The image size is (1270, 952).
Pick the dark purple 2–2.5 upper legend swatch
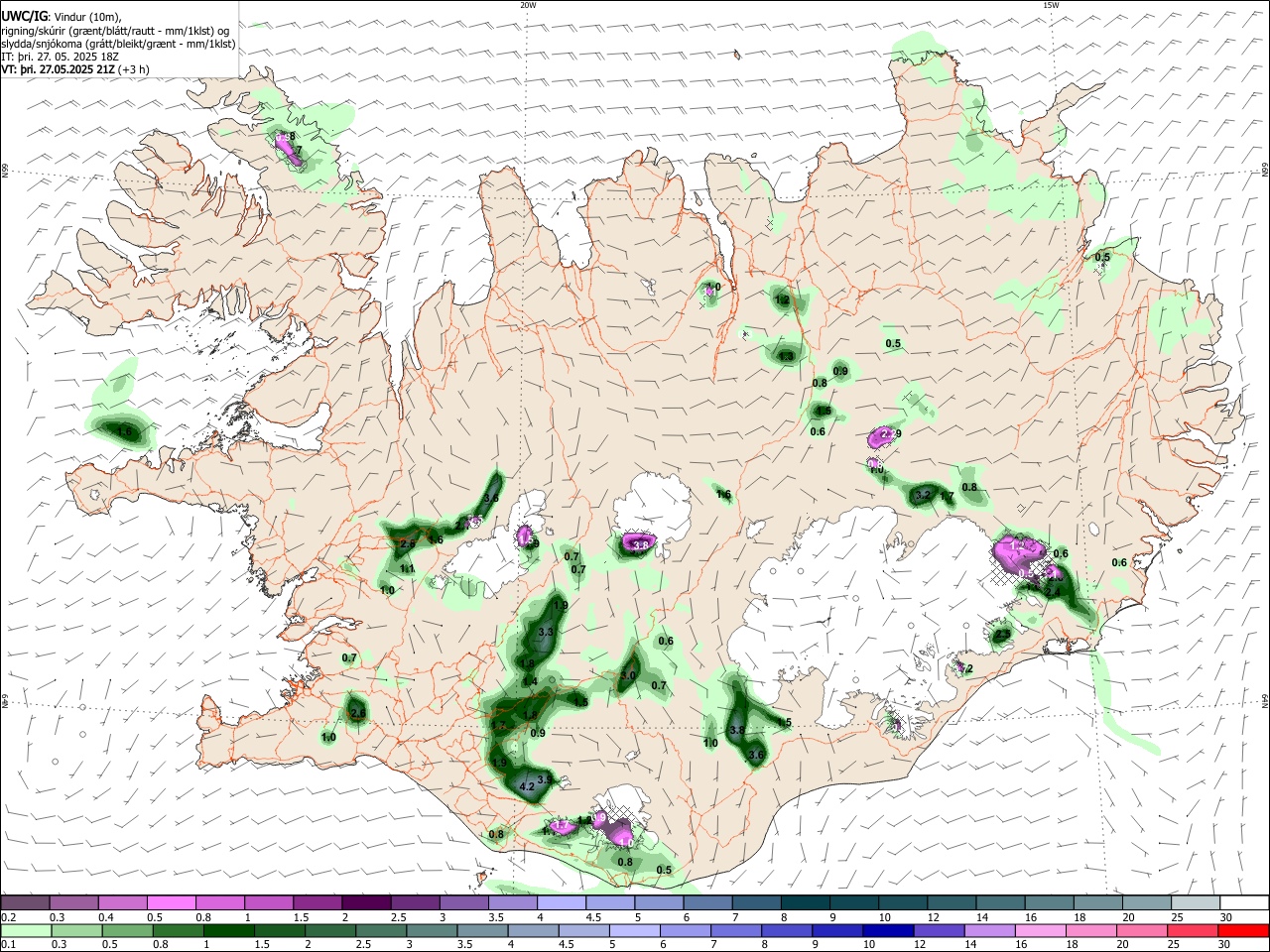tap(366, 902)
